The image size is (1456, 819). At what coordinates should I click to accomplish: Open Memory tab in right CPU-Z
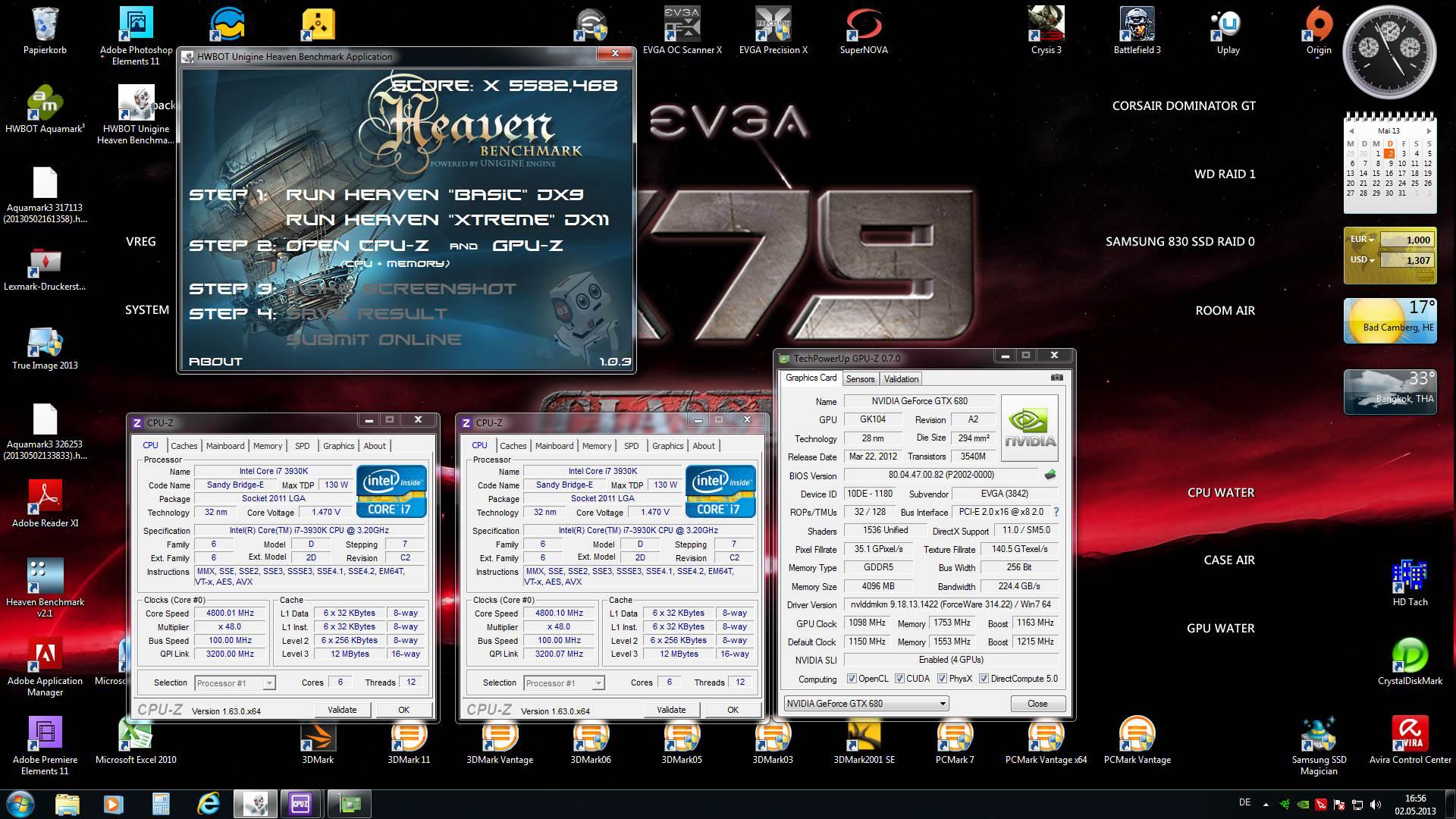(597, 446)
